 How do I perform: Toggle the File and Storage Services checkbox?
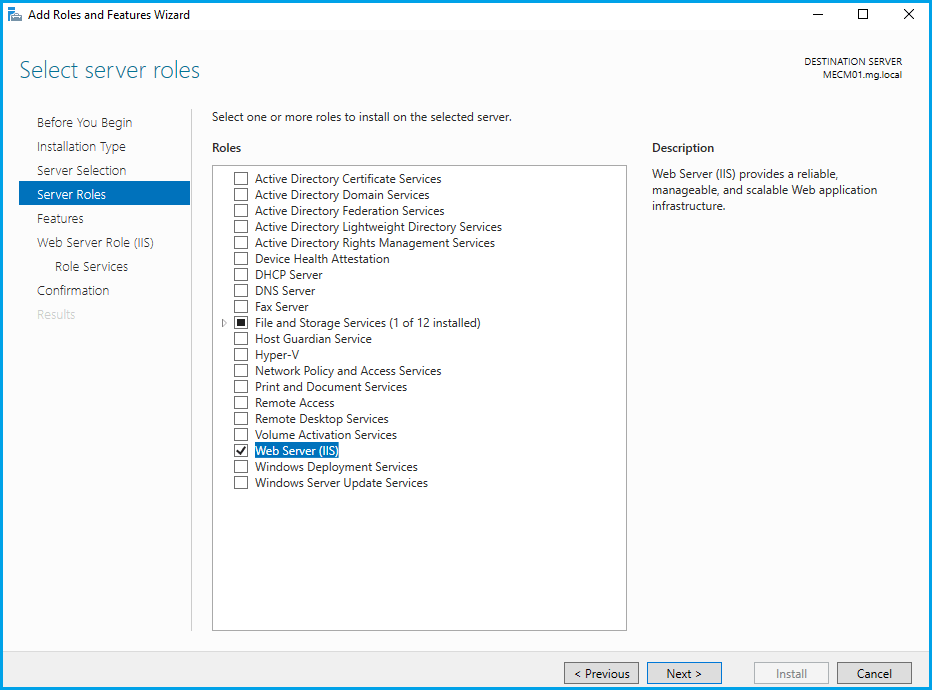pos(241,323)
